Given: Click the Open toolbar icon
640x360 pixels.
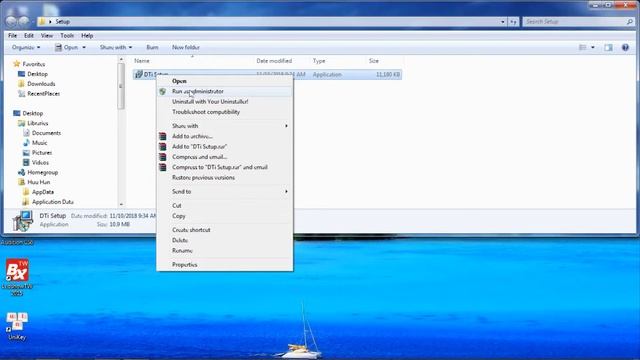Looking at the screenshot, I should click(x=58, y=47).
